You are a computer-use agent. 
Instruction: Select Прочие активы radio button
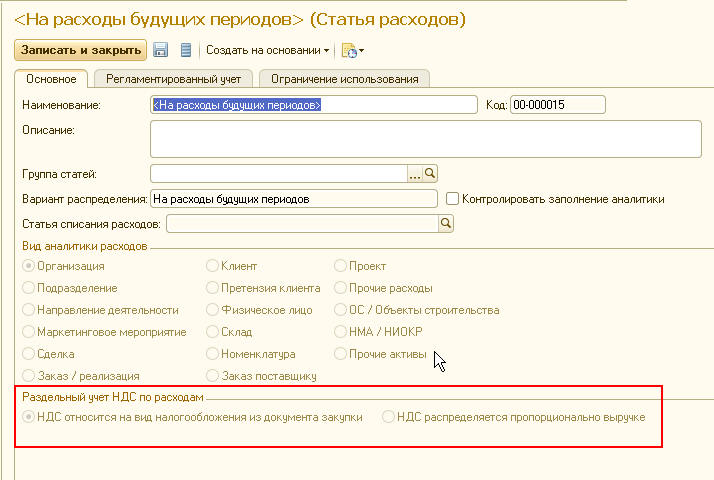tap(340, 353)
